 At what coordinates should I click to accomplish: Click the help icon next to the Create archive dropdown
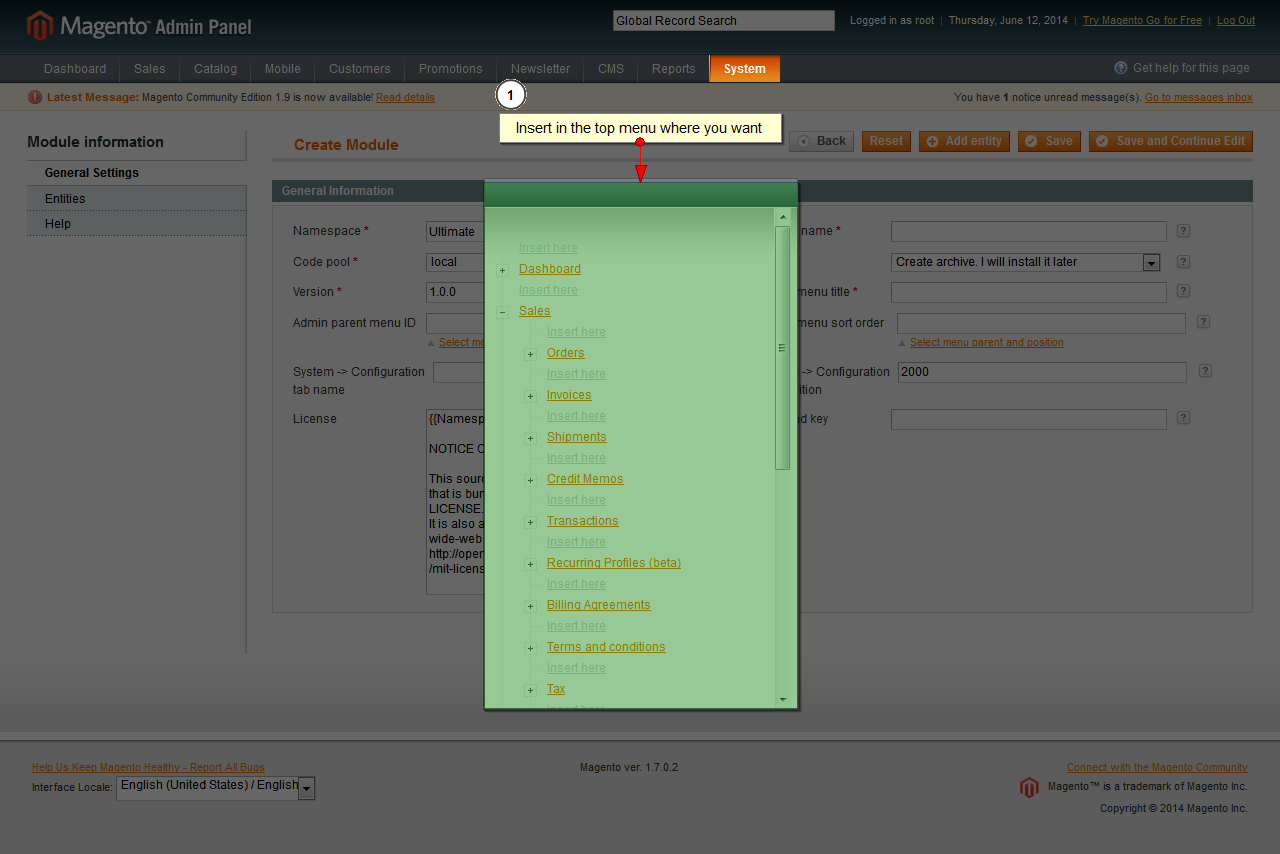click(x=1183, y=262)
